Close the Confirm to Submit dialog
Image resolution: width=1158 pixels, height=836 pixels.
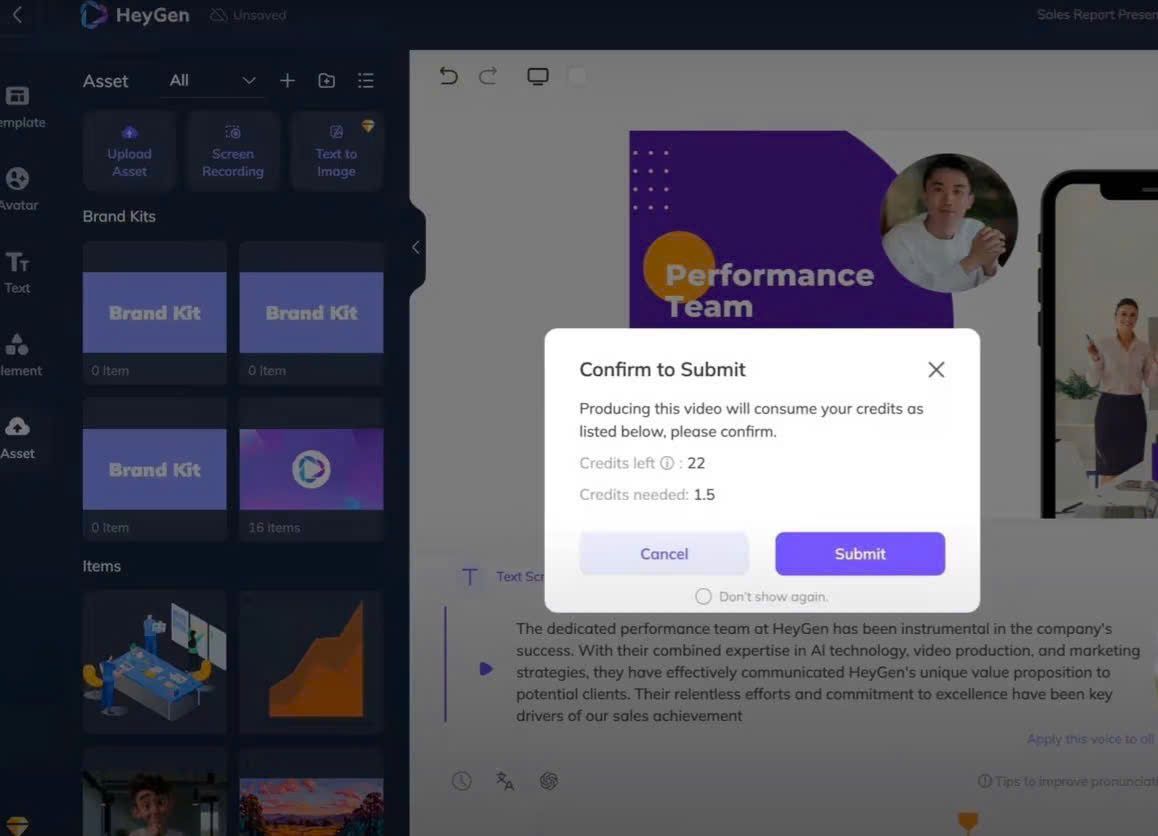tap(936, 369)
